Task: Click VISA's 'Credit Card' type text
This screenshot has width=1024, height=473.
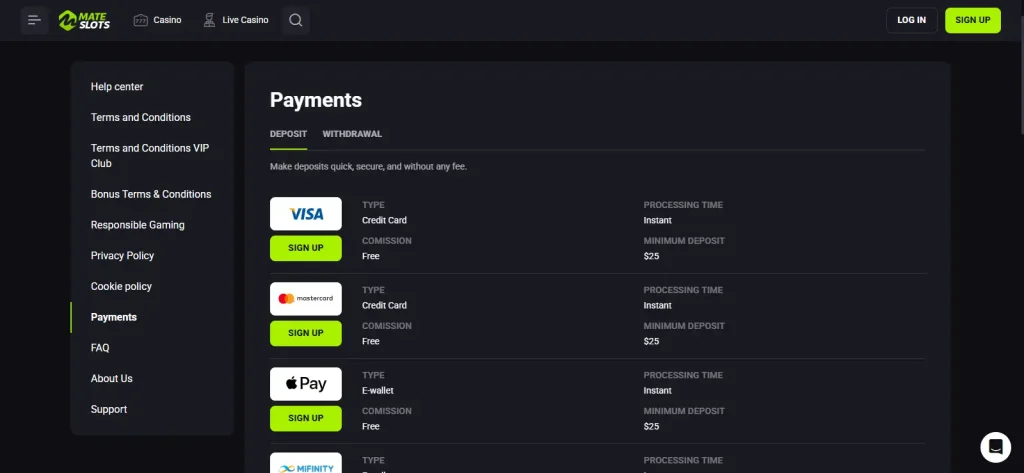Action: 384,220
